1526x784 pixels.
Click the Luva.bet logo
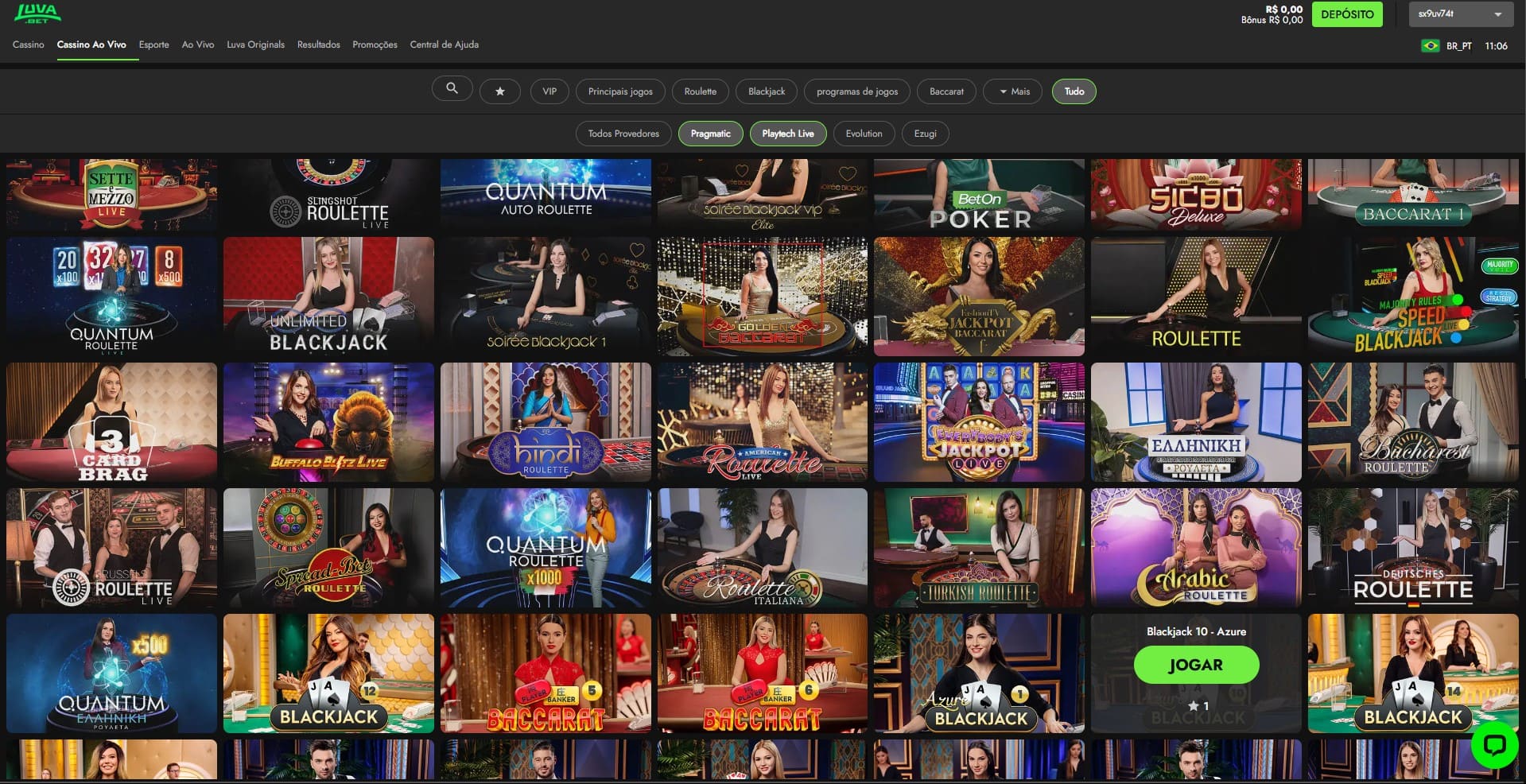[37, 14]
